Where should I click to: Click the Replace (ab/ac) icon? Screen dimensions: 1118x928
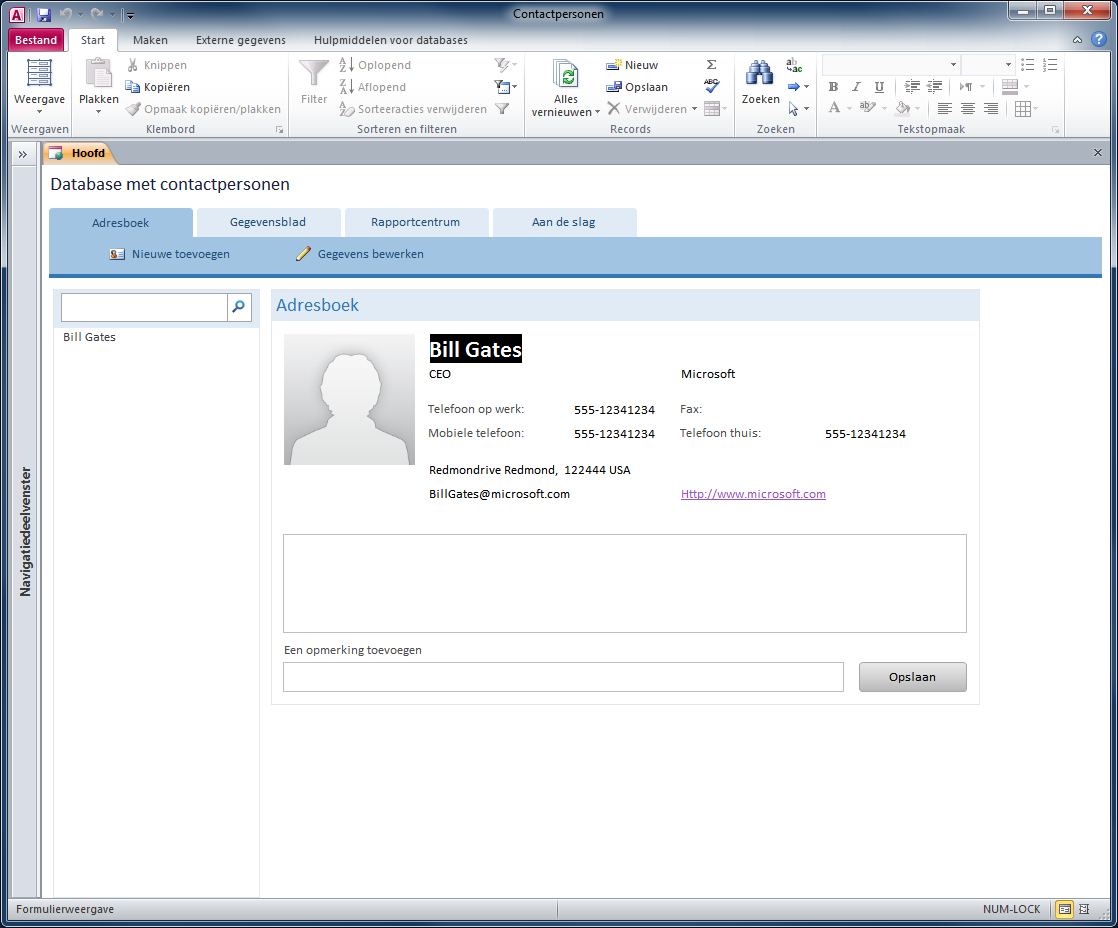pos(794,66)
